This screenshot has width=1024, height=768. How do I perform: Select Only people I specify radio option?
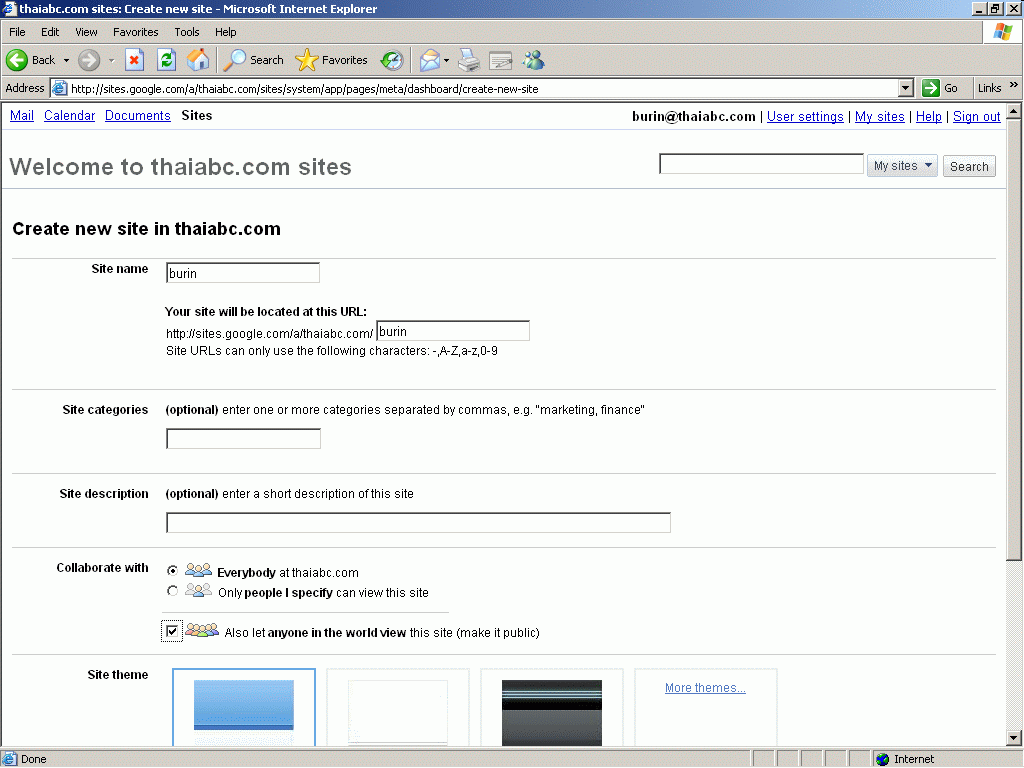[173, 591]
